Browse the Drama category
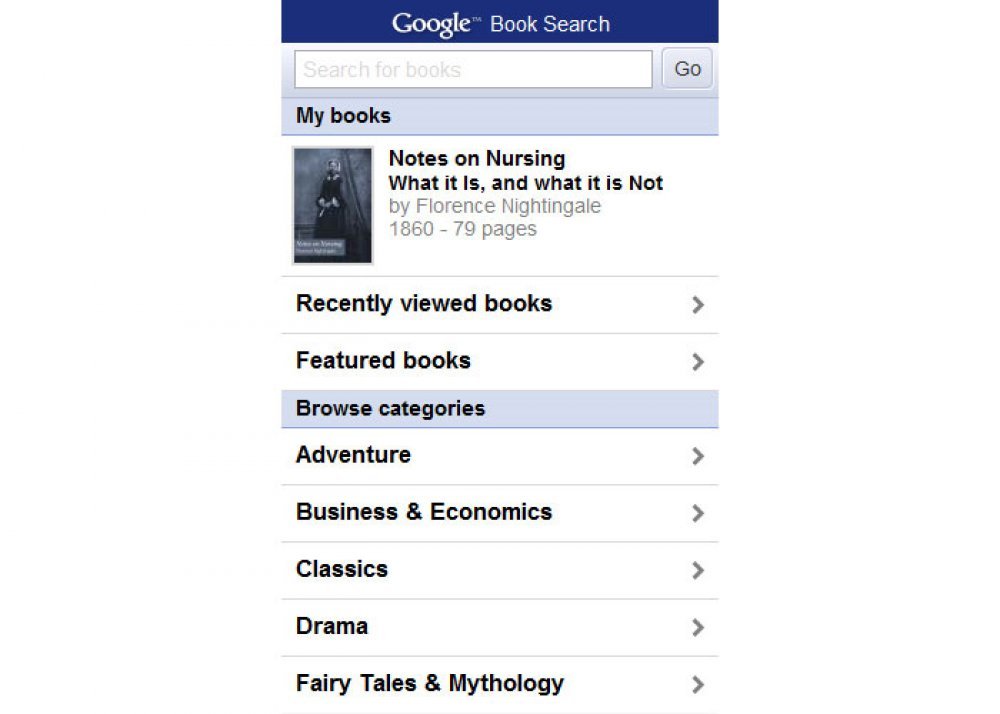The width and height of the screenshot is (1000, 714). pyautogui.click(x=500, y=627)
